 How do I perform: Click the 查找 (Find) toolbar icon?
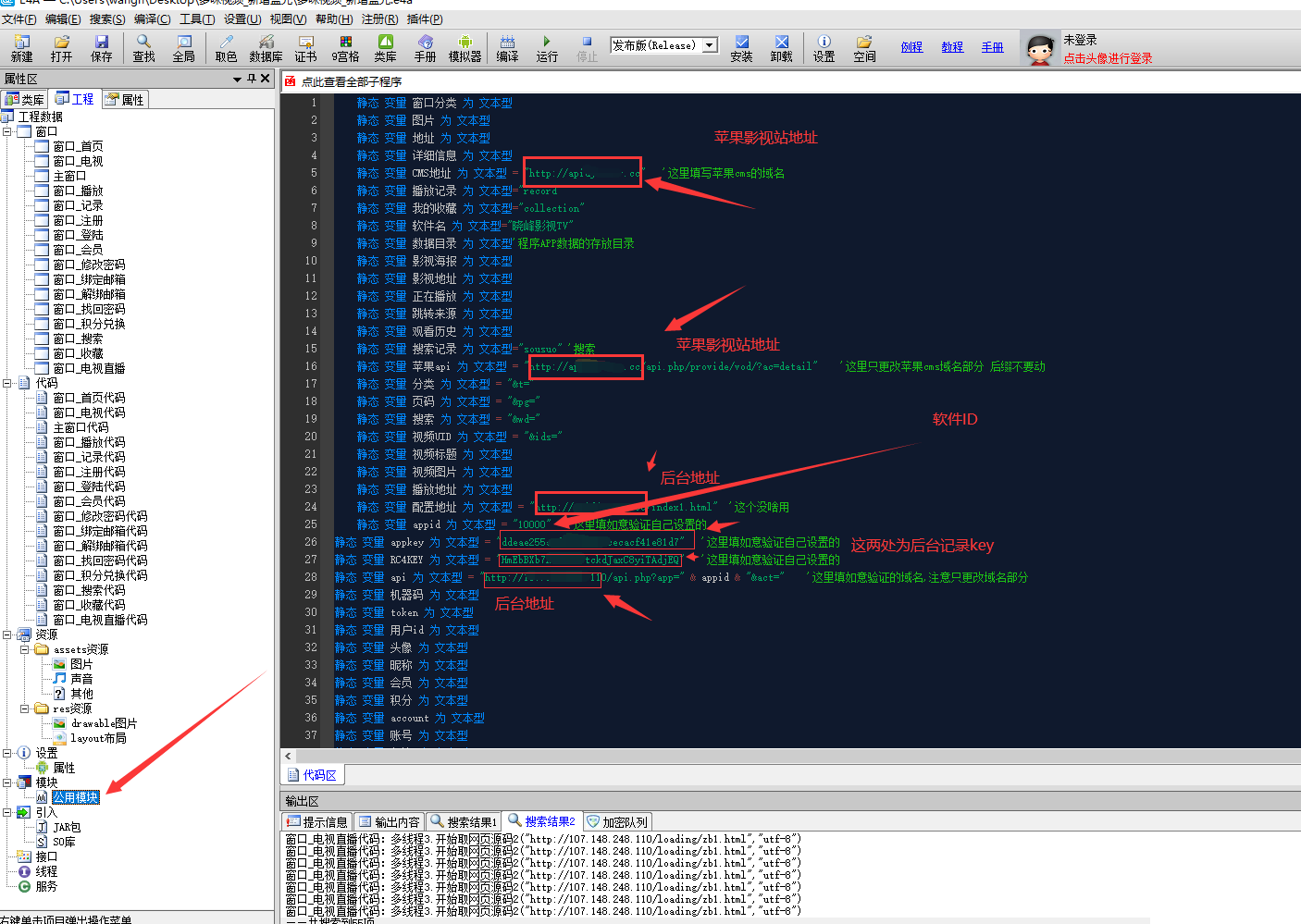(143, 48)
